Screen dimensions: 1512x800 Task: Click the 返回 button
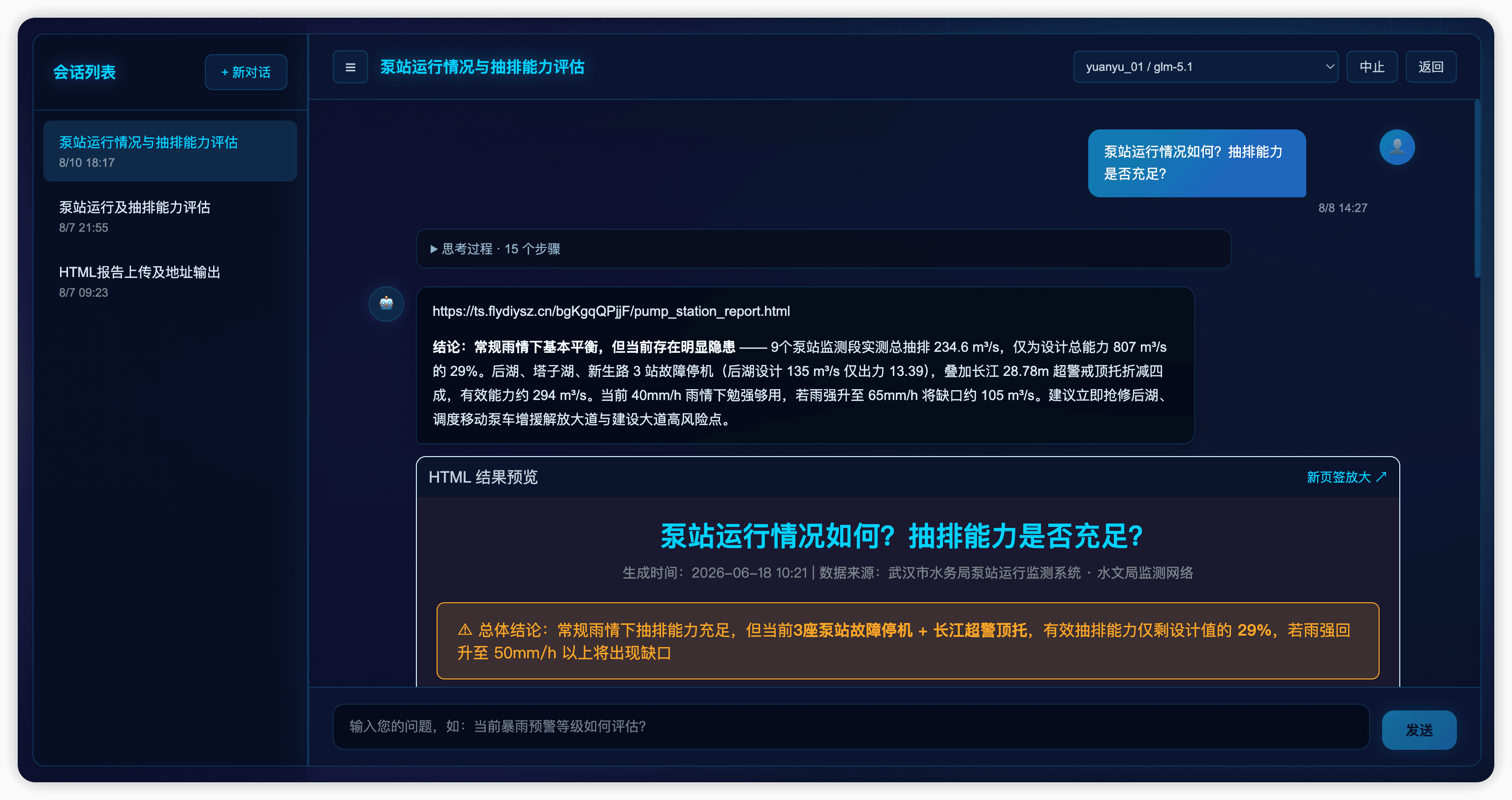click(1430, 67)
